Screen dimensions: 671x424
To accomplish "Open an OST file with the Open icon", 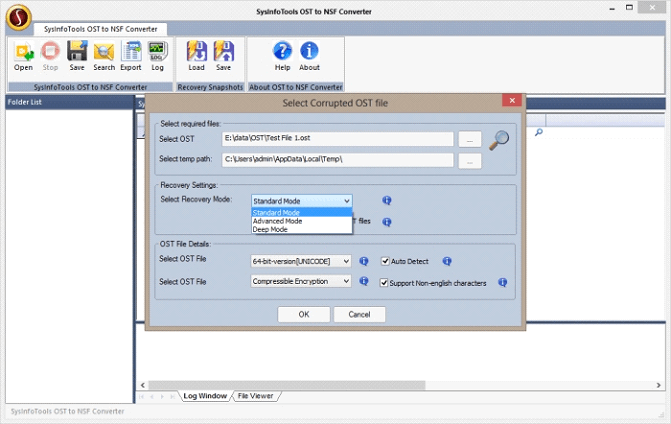I will 23,56.
